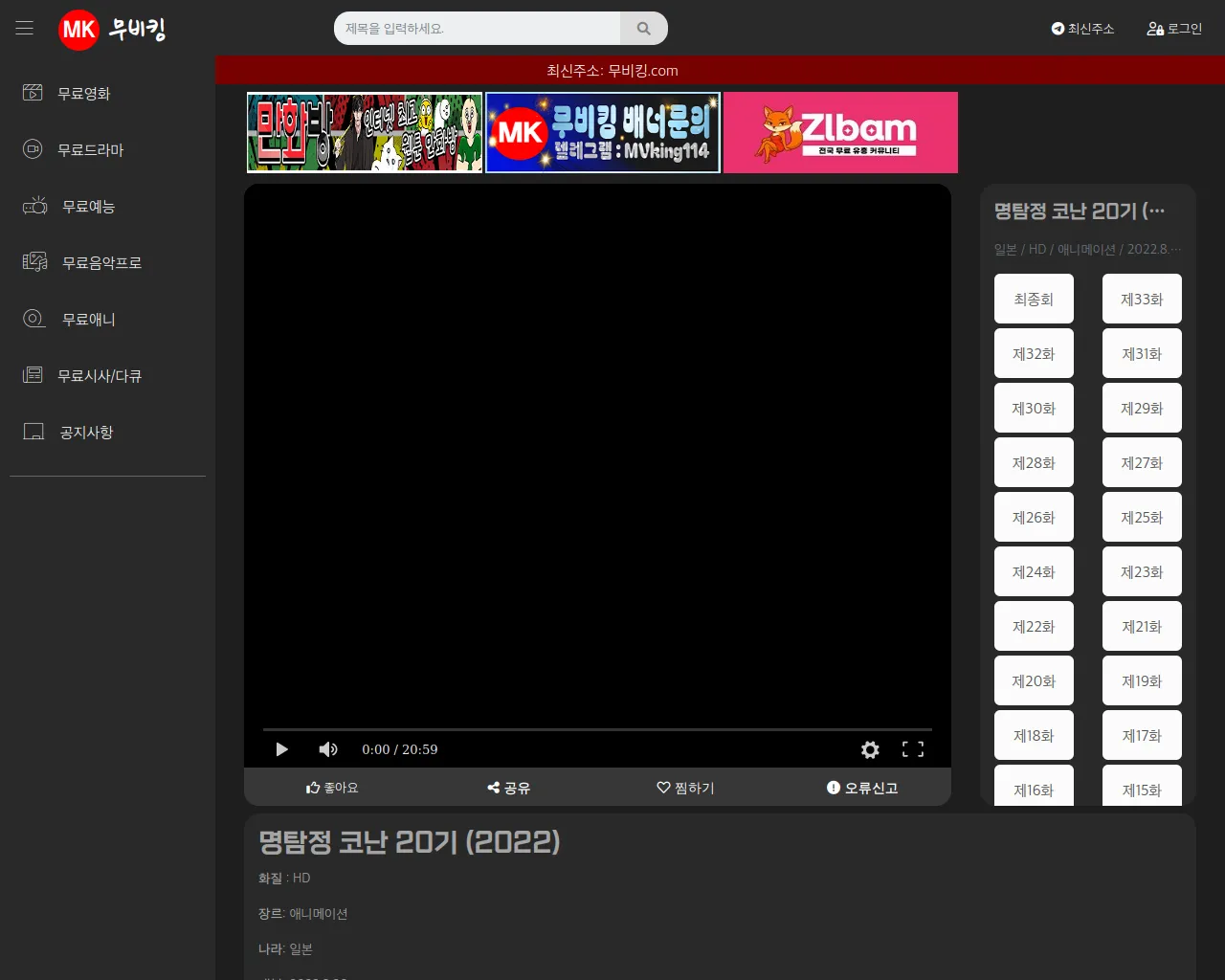Report an error via 오류신고
The width and height of the screenshot is (1225, 980).
[862, 788]
